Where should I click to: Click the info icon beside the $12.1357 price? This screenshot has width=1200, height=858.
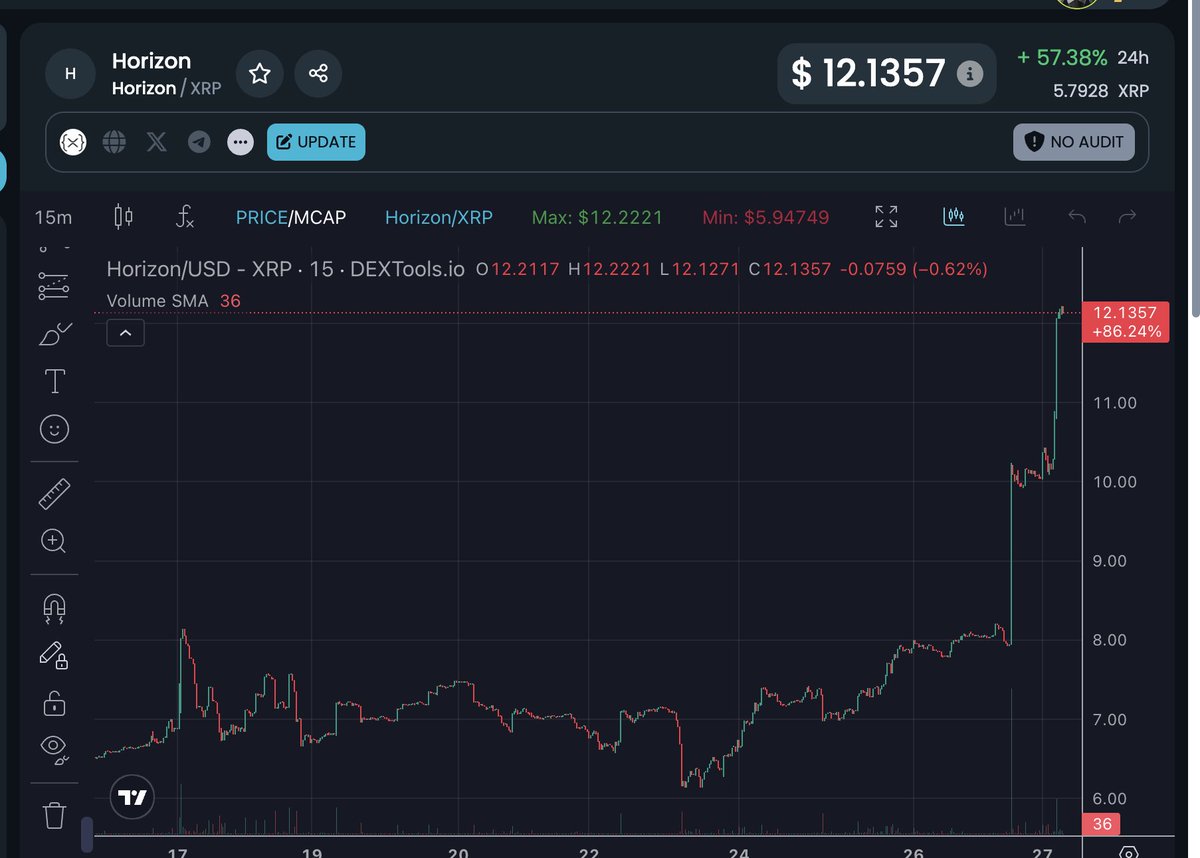coord(969,73)
